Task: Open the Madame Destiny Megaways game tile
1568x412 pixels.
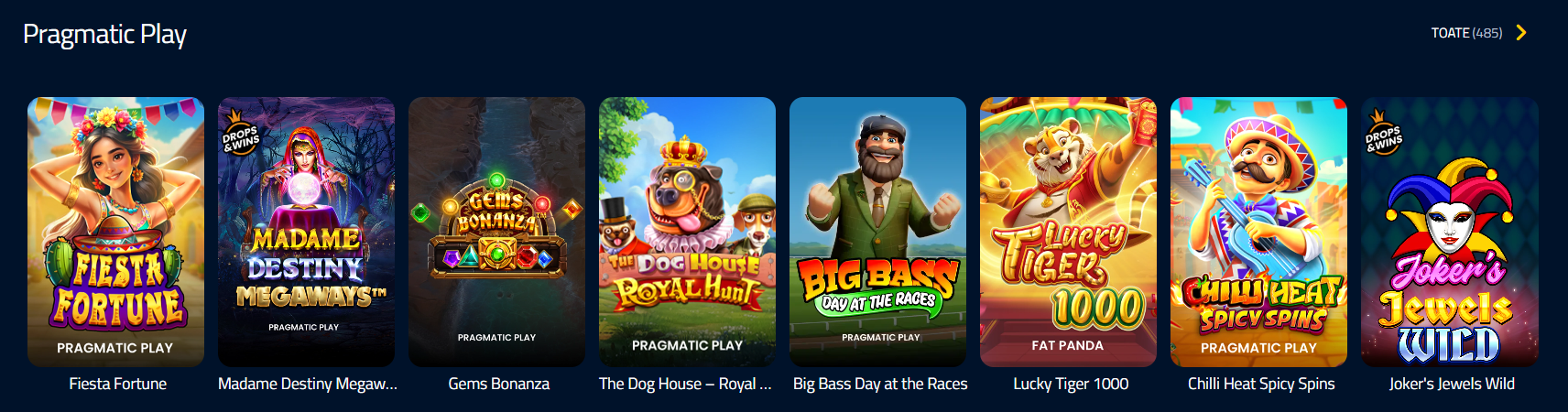Action: (307, 232)
